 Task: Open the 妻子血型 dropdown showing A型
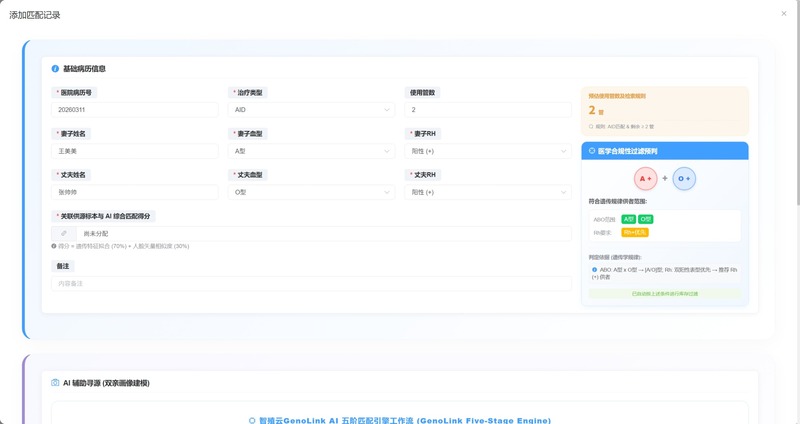pos(311,151)
